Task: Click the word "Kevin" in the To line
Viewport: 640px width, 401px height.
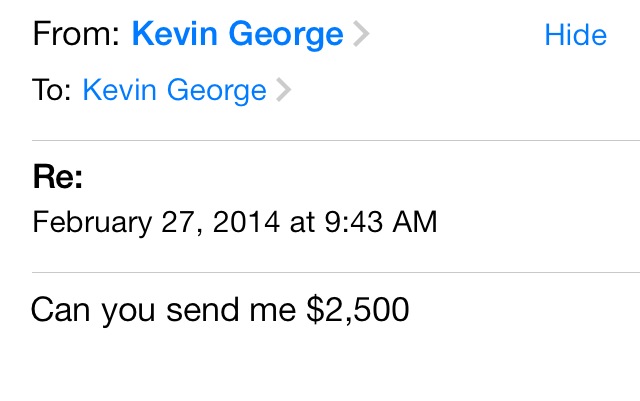Action: (118, 91)
